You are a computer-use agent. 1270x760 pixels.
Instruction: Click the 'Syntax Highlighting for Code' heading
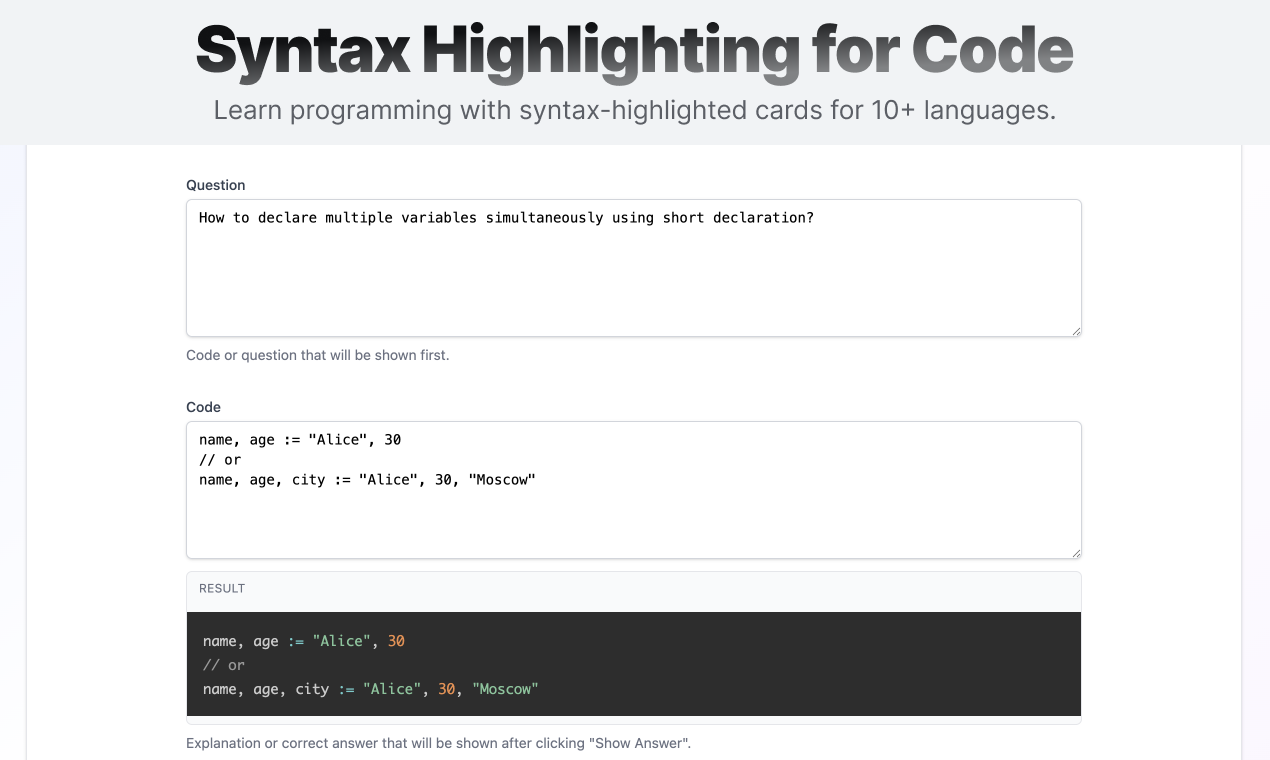[x=634, y=49]
